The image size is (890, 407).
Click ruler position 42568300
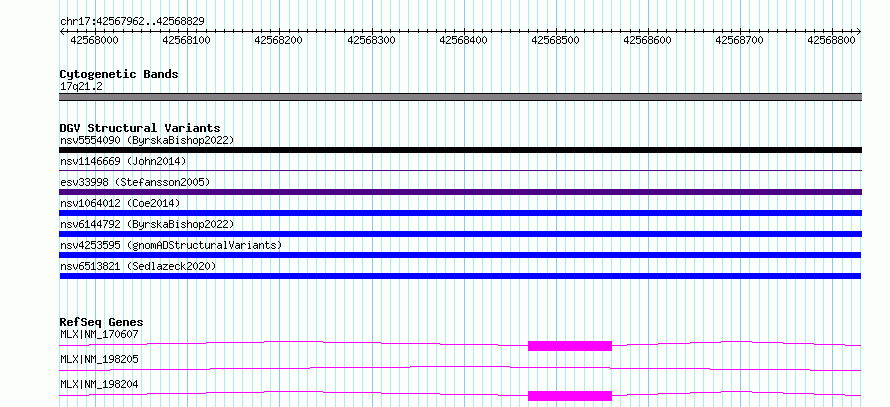[371, 40]
